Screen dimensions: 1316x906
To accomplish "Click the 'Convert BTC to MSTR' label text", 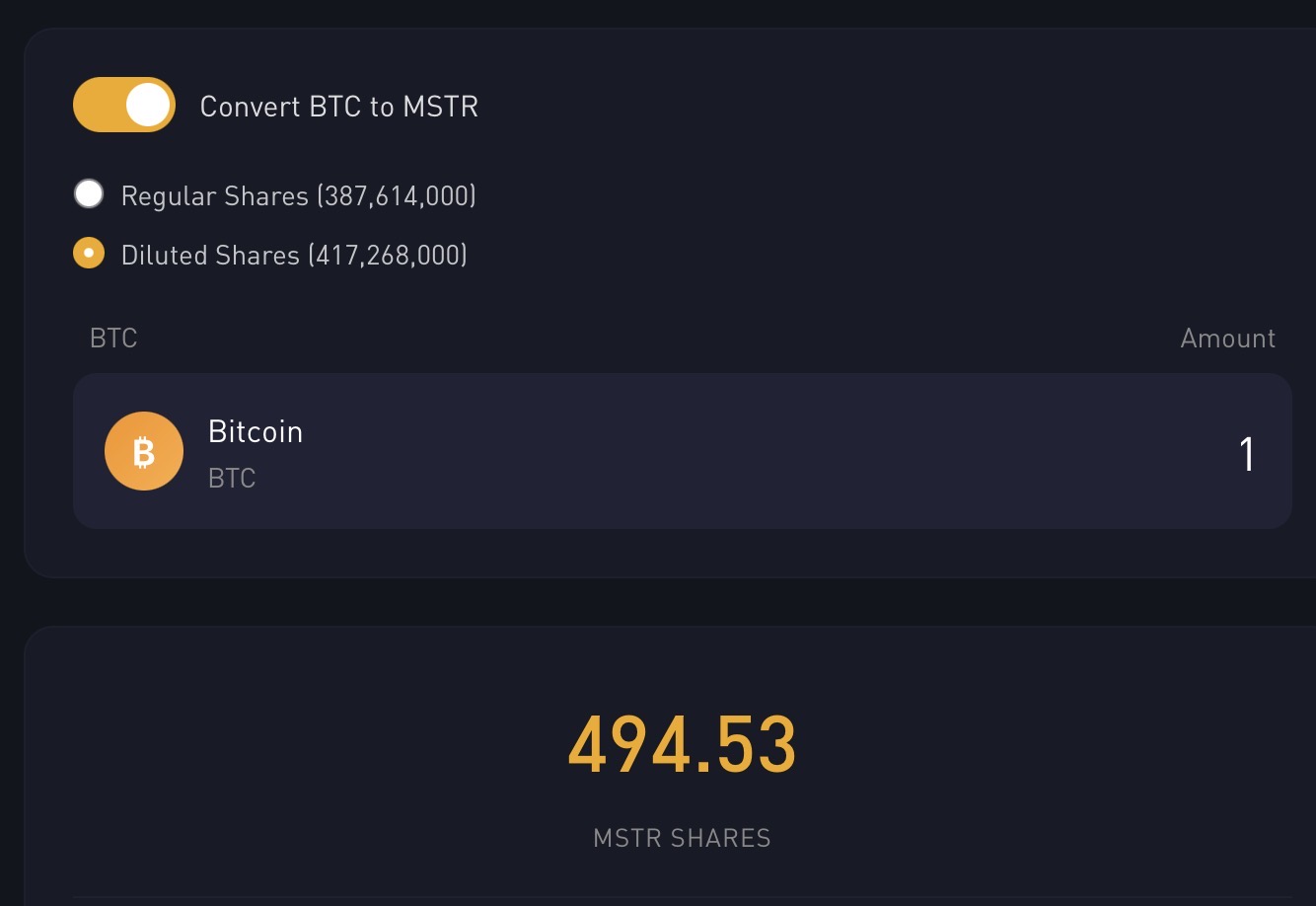I will tap(339, 107).
